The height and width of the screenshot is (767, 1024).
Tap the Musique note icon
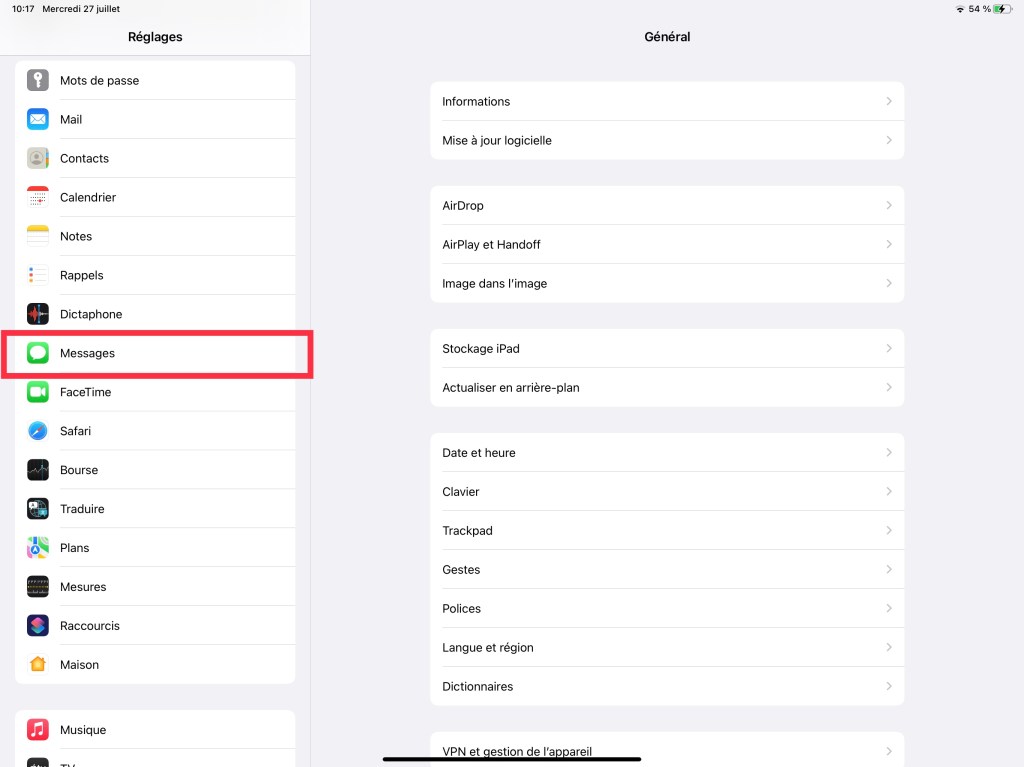click(x=38, y=730)
